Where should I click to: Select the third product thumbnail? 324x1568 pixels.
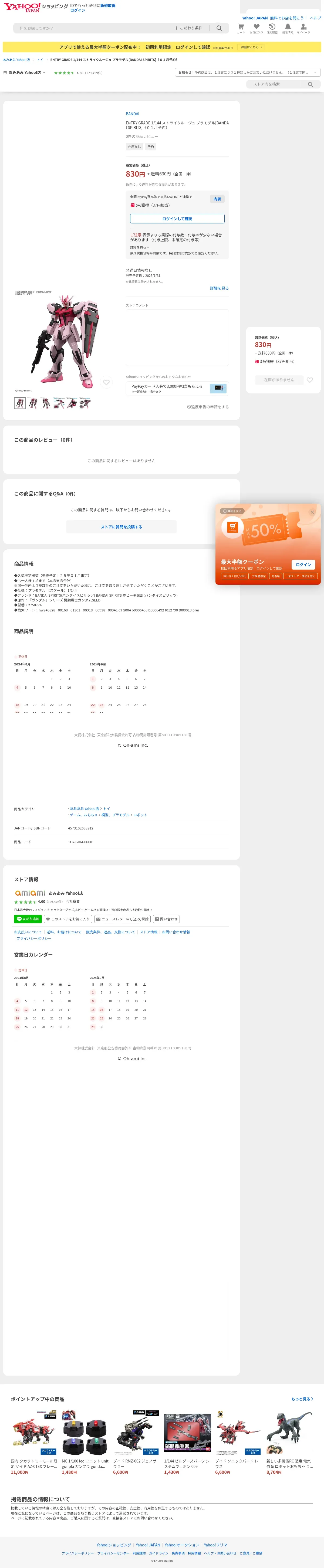click(46, 403)
